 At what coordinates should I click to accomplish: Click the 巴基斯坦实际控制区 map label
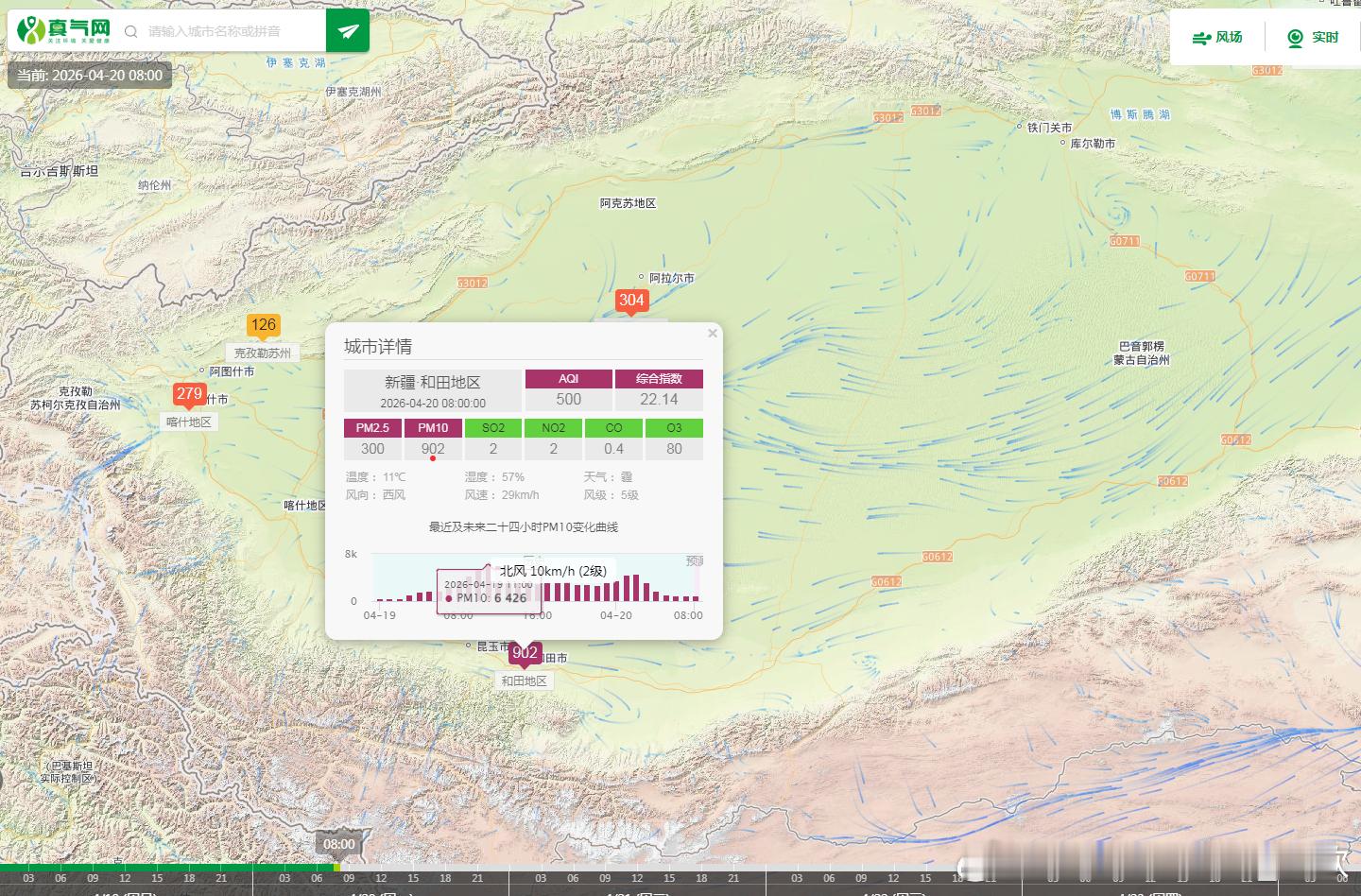[68, 772]
